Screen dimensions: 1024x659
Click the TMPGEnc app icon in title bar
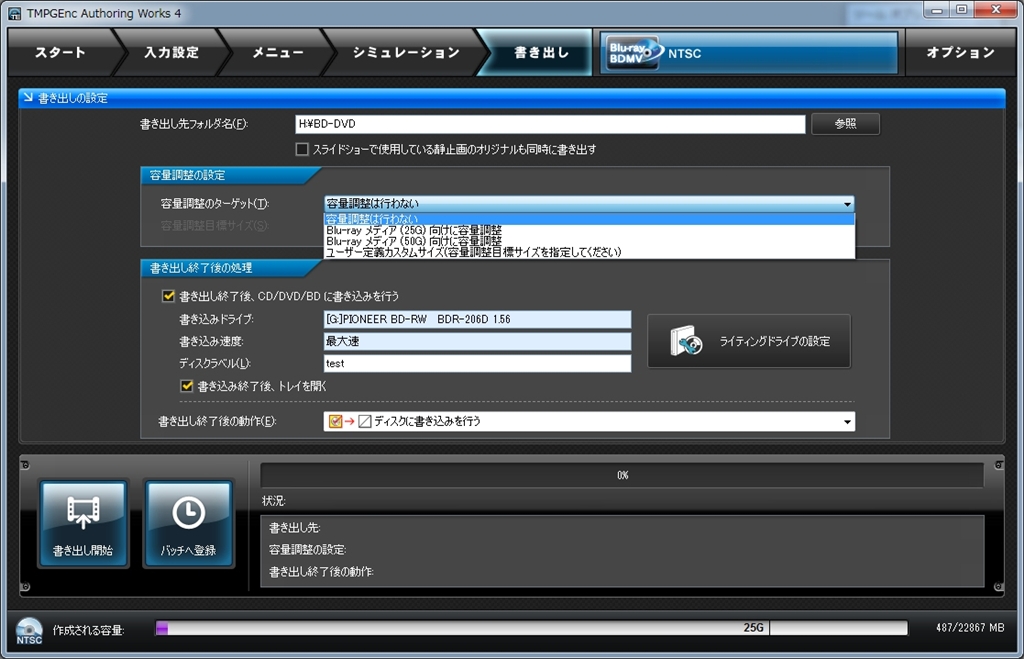click(x=14, y=13)
